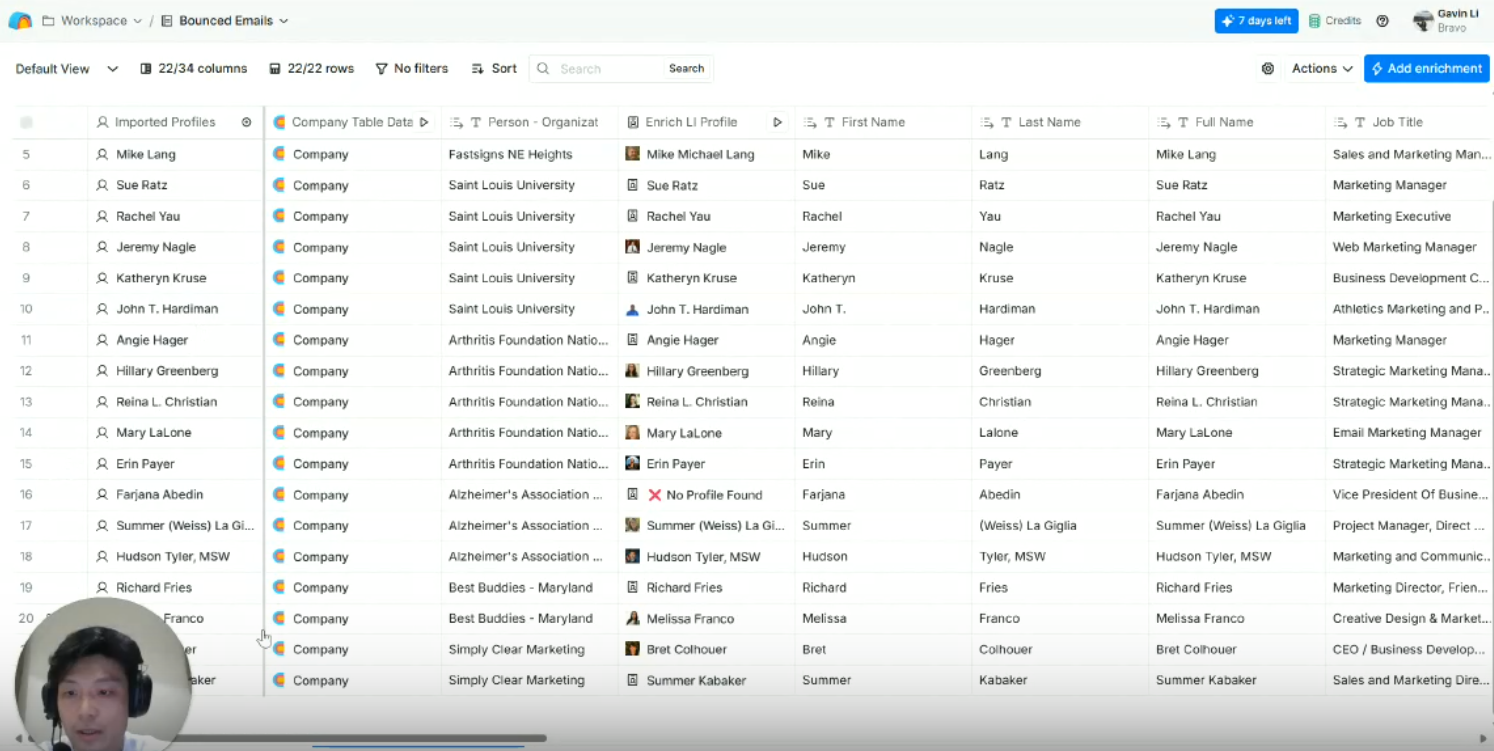
Task: Click John T. Hardiman avatar in Enrich column
Action: (633, 309)
